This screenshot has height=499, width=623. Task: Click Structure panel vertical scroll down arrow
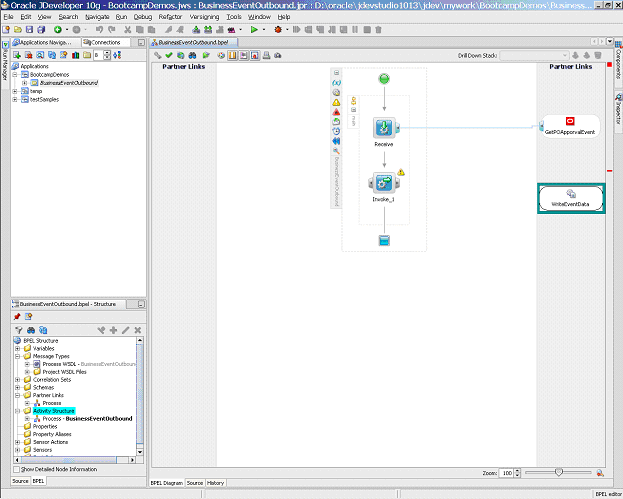tap(140, 452)
